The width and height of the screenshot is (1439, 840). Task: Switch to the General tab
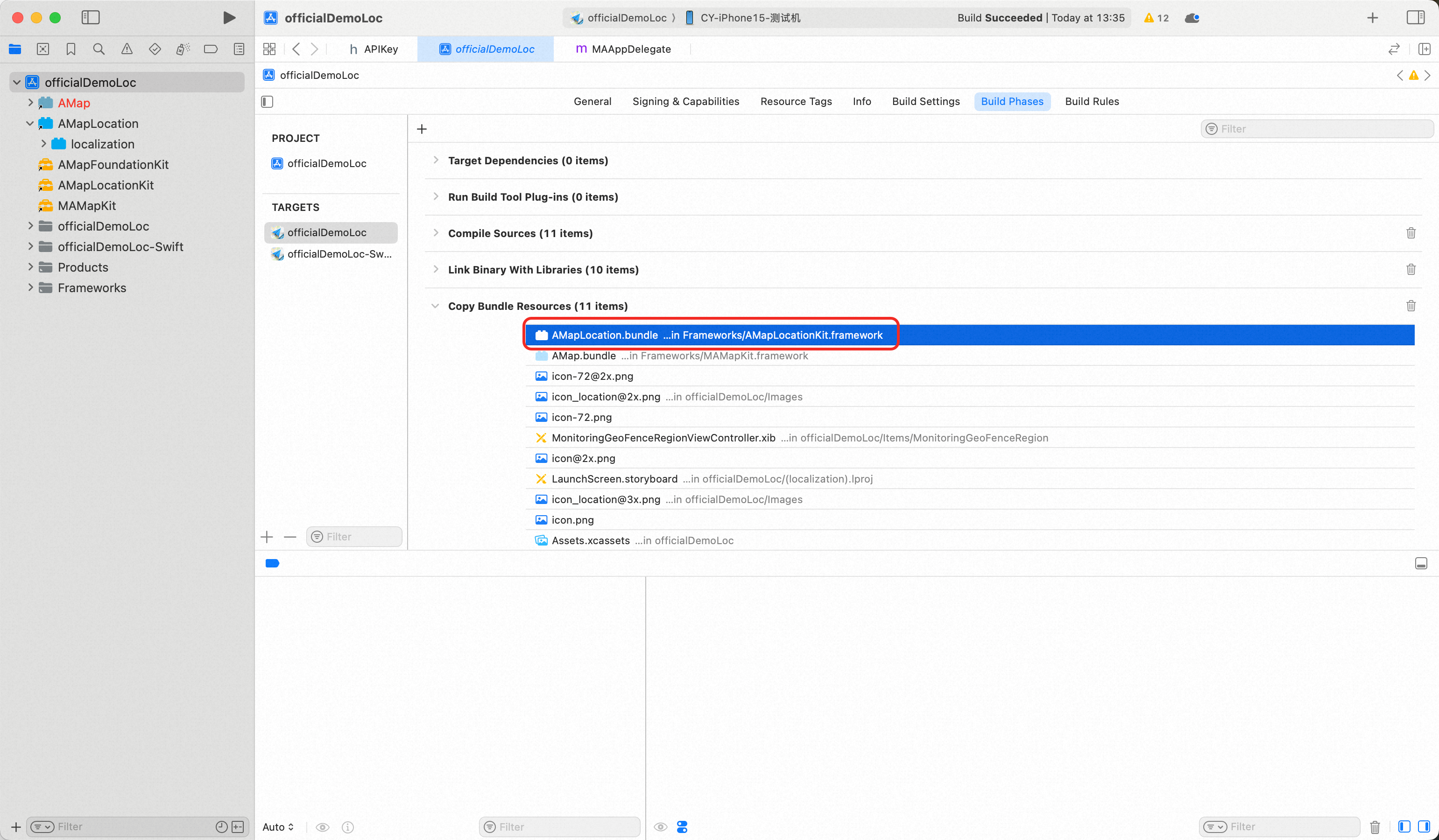592,102
